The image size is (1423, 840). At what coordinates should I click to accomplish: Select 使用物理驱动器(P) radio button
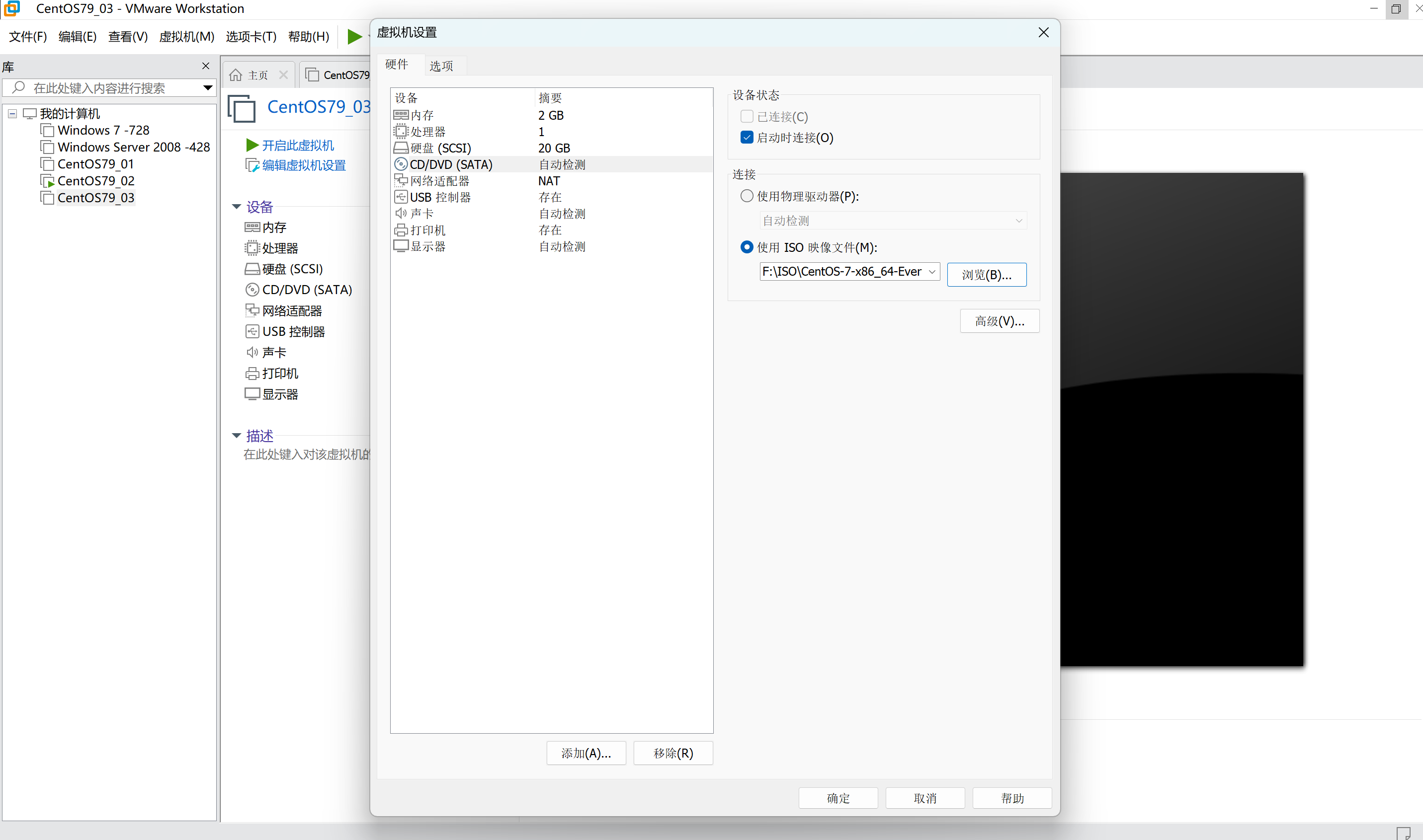coord(747,196)
